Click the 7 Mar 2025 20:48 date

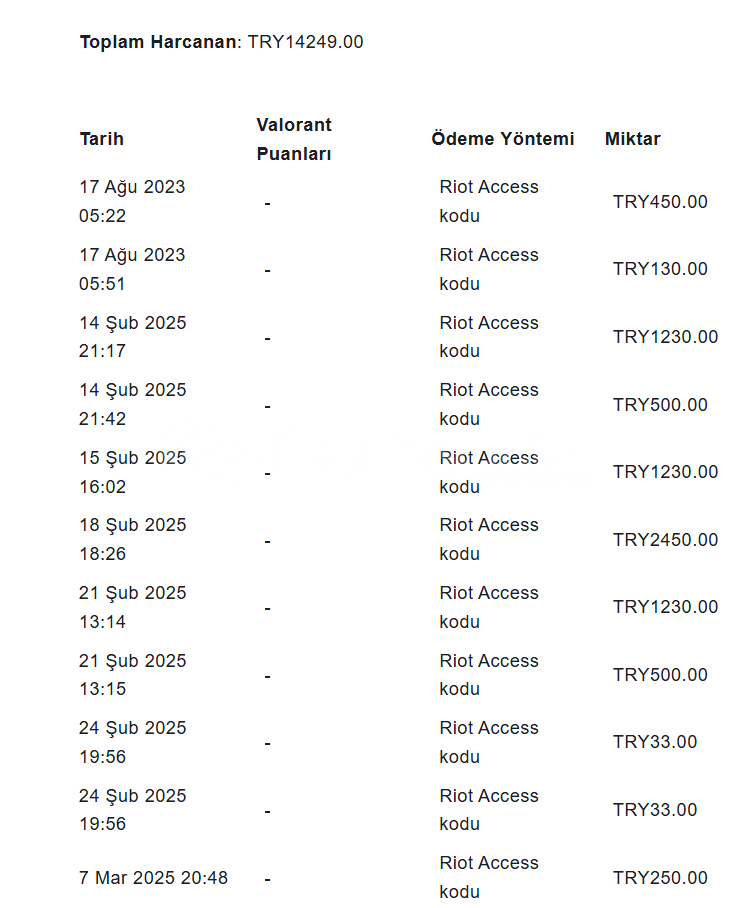pos(154,878)
